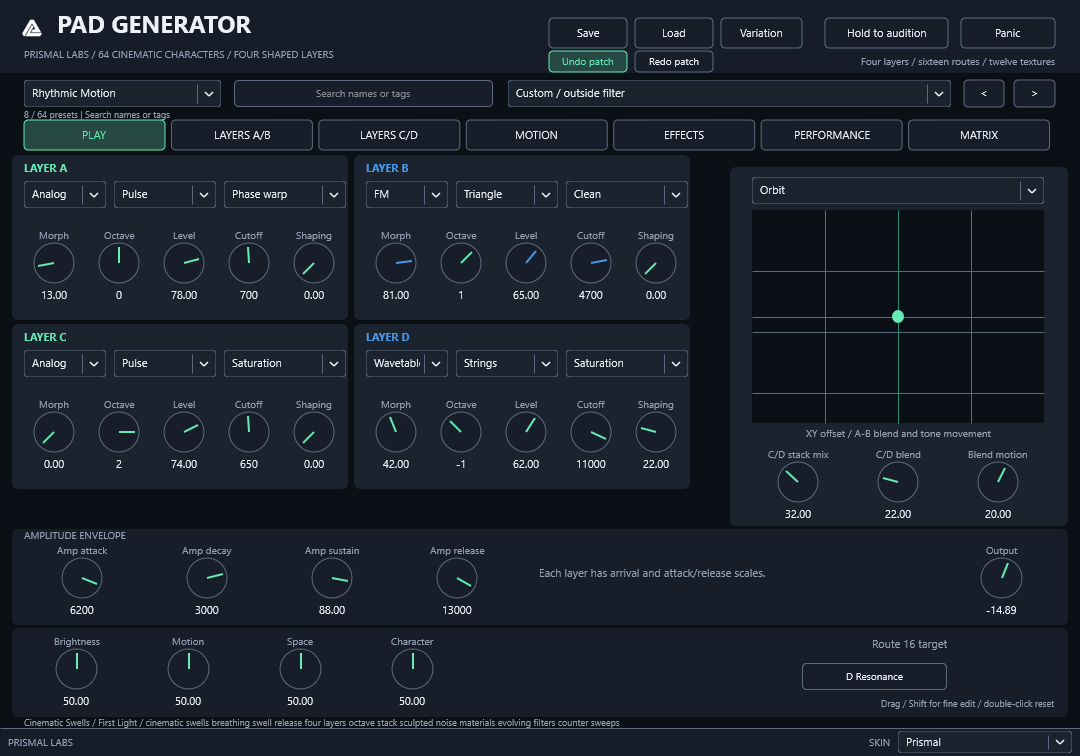Open the PERFORMANCE tab
Image resolution: width=1080 pixels, height=756 pixels.
pos(831,135)
